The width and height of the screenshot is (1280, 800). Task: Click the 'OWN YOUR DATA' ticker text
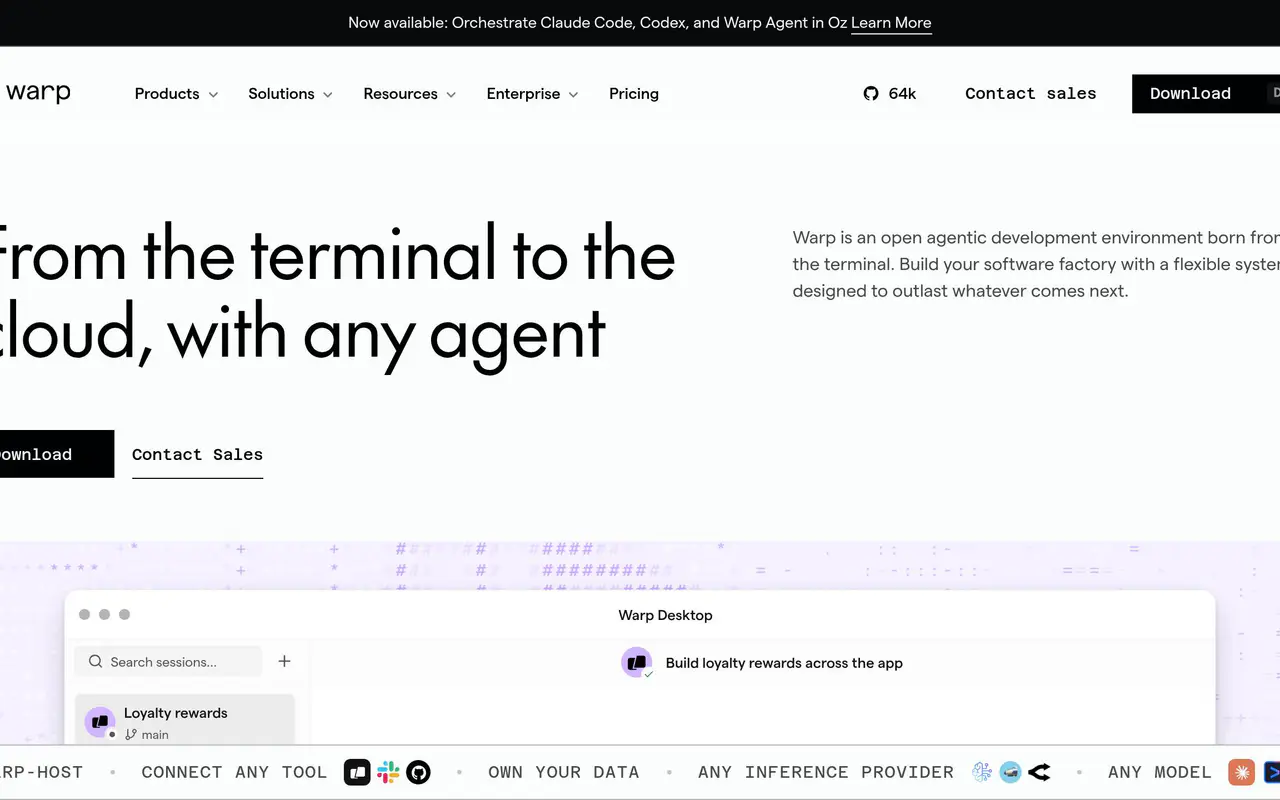pos(564,772)
